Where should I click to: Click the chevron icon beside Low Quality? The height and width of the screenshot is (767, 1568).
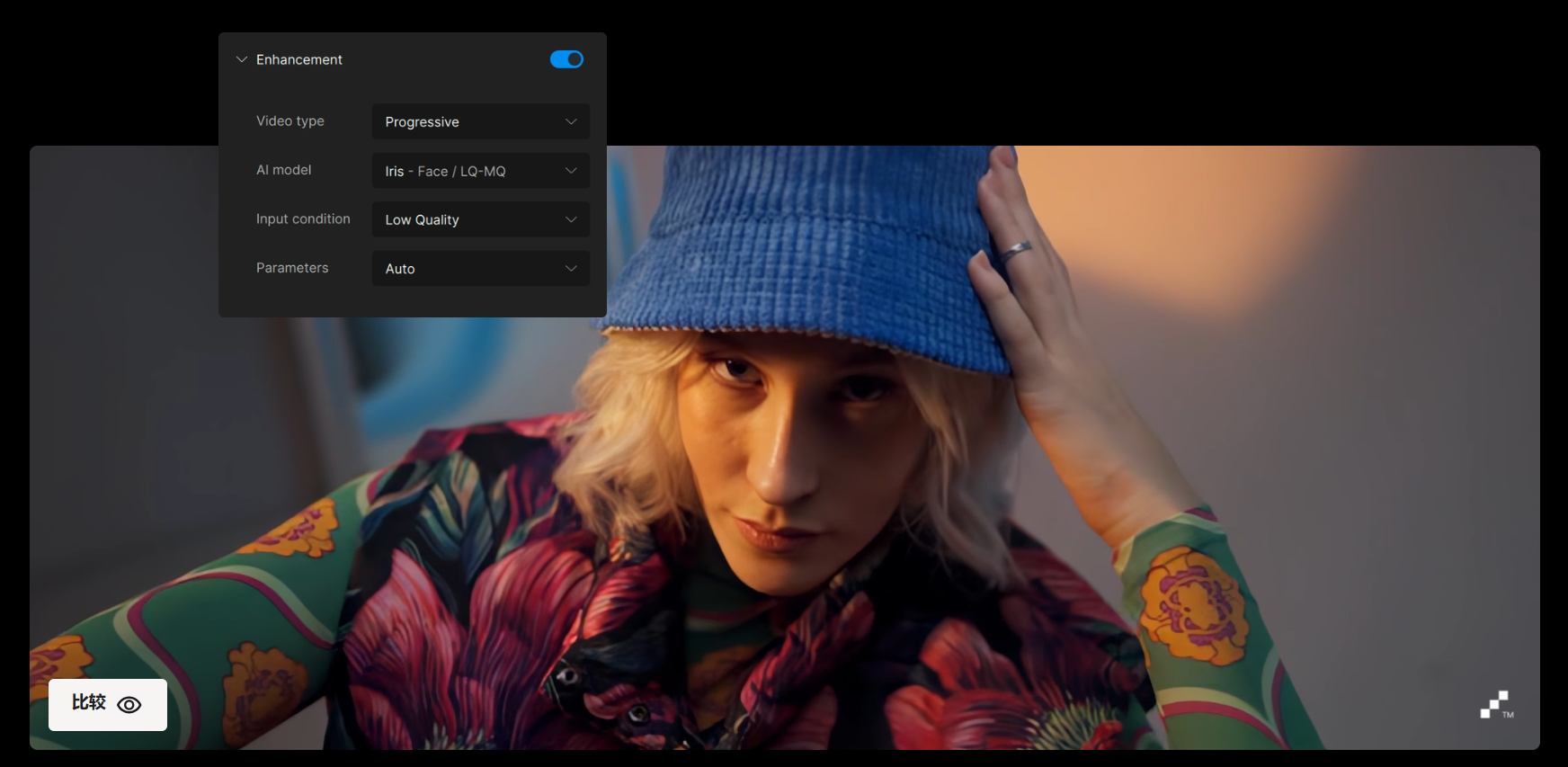coord(571,220)
